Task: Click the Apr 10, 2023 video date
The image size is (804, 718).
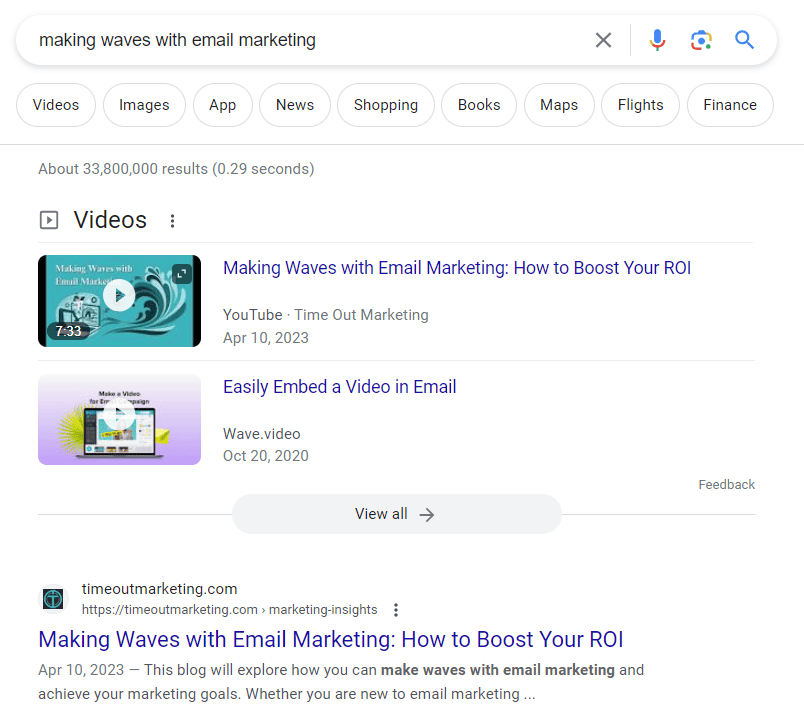Action: pyautogui.click(x=266, y=338)
